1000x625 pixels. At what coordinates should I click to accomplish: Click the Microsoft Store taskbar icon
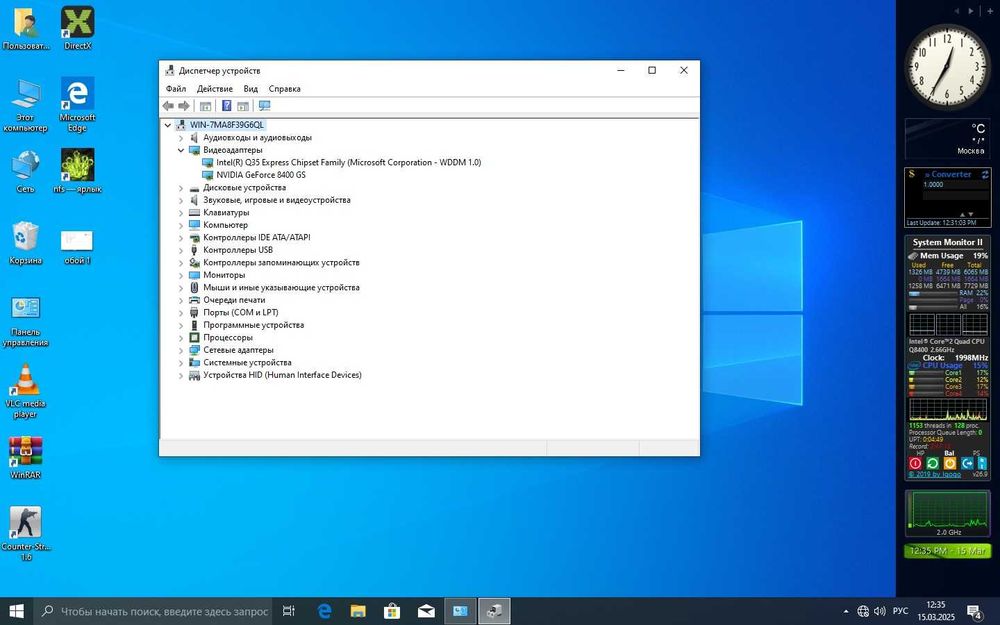click(x=392, y=611)
